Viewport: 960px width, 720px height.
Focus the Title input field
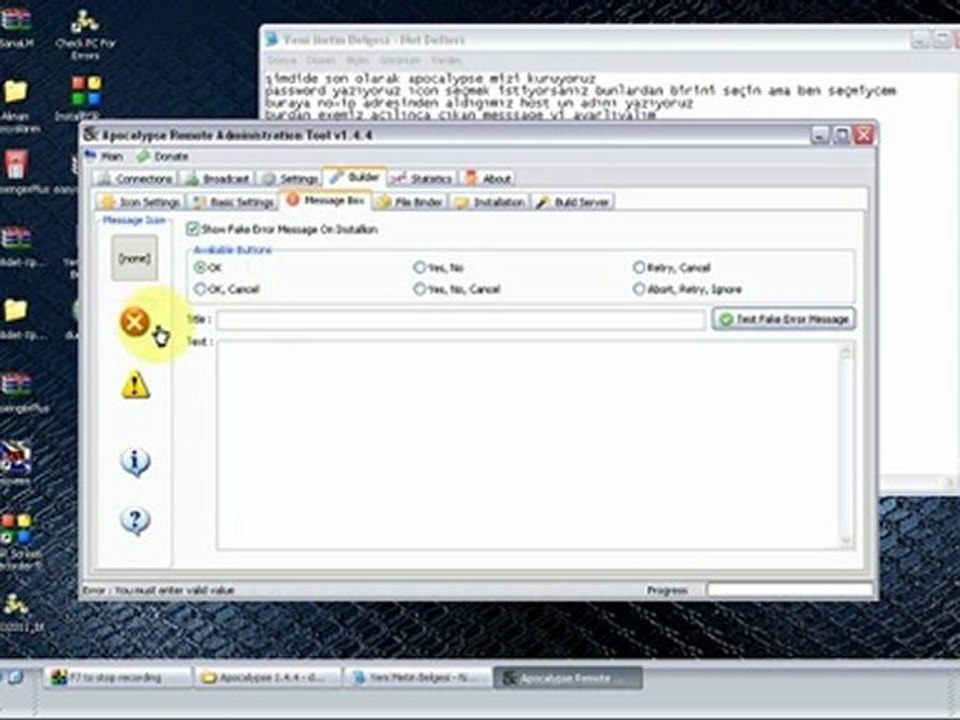click(x=460, y=320)
